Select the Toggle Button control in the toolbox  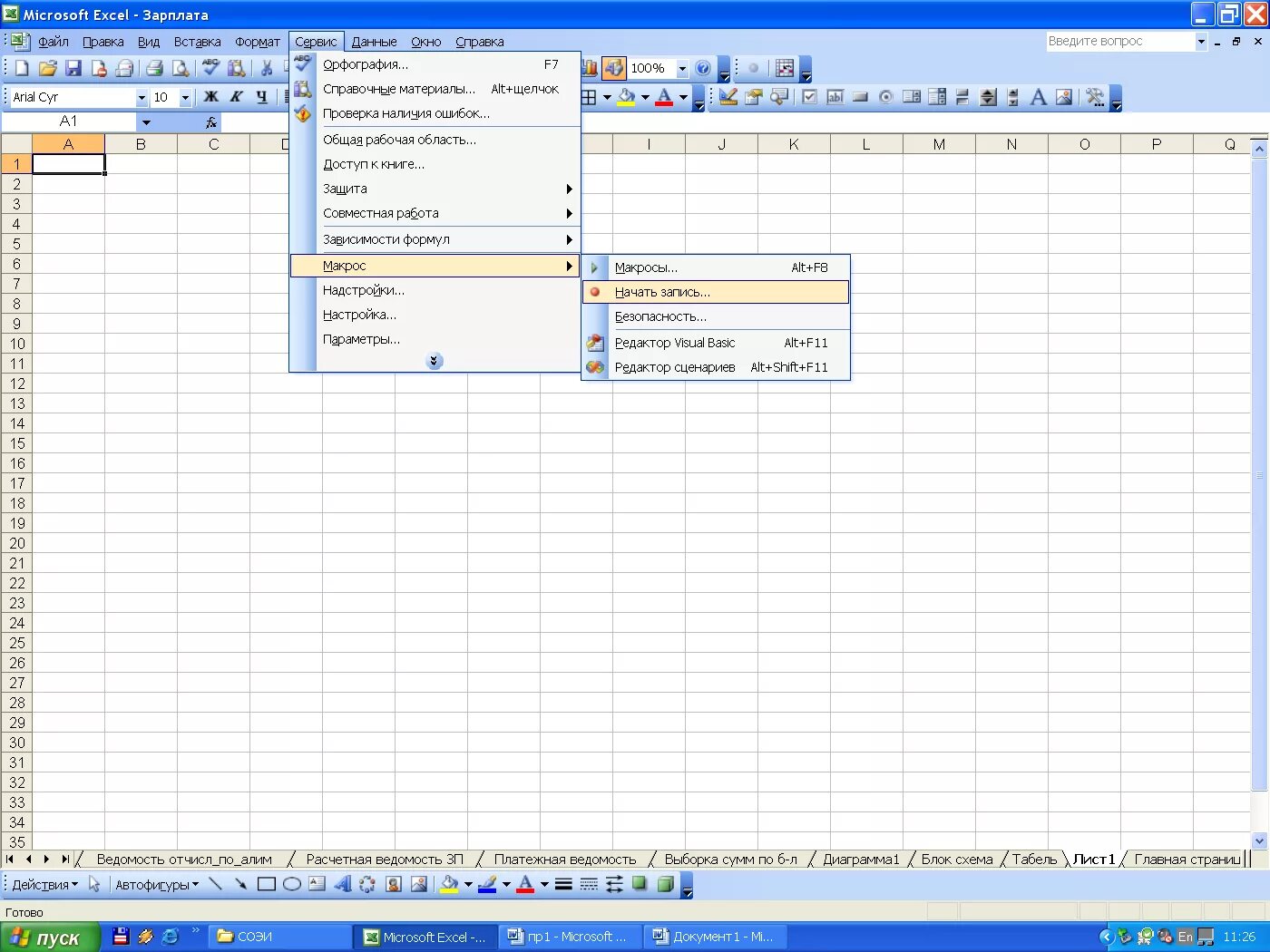coord(962,97)
